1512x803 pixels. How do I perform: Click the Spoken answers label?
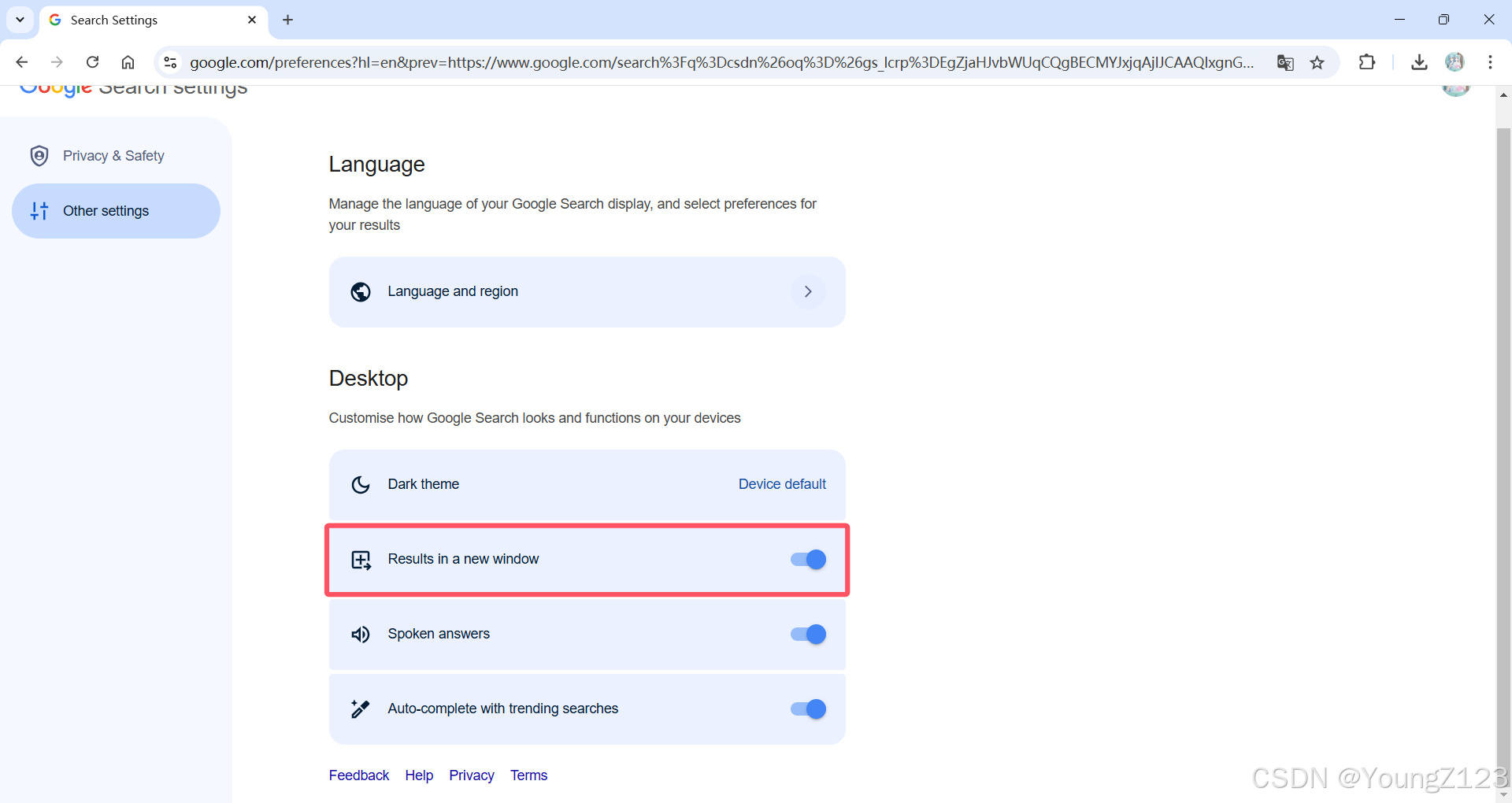pos(439,634)
